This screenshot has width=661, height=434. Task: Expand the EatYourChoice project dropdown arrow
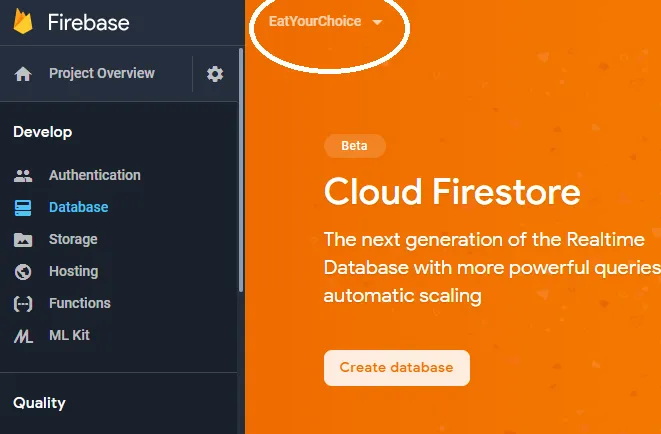377,22
